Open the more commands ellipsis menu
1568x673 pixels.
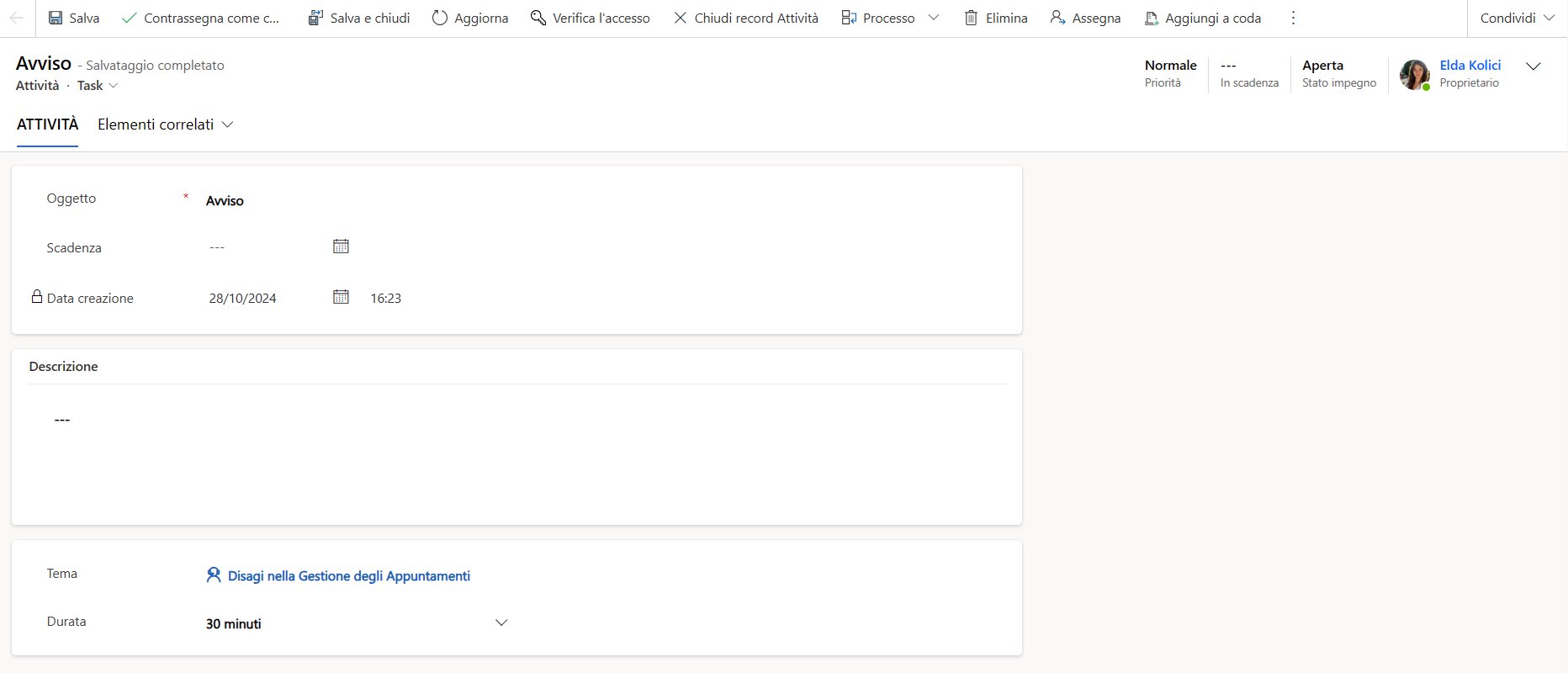tap(1293, 18)
